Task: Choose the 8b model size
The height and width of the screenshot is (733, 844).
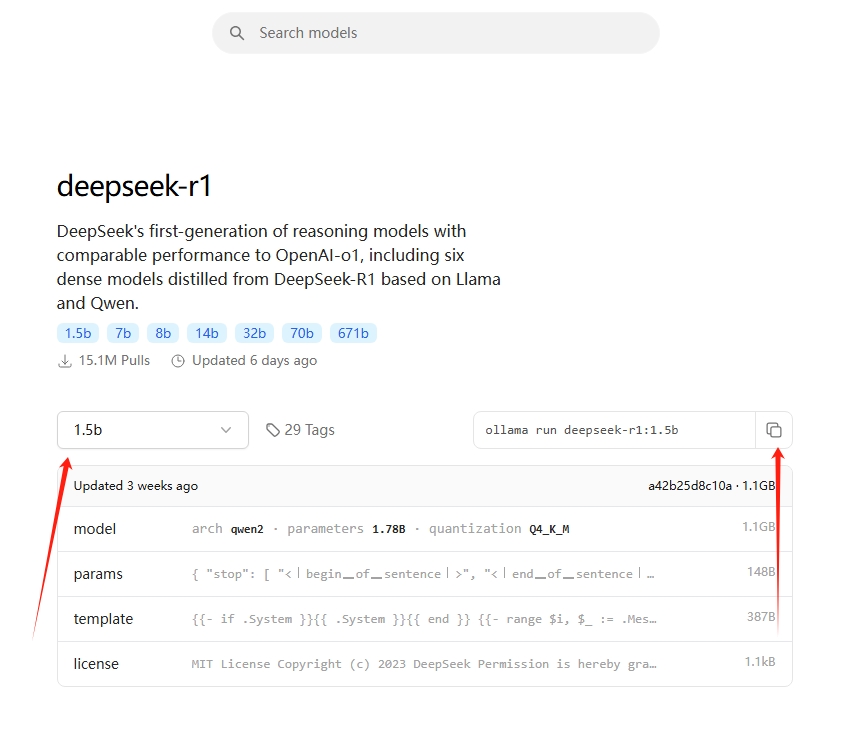Action: coord(163,333)
